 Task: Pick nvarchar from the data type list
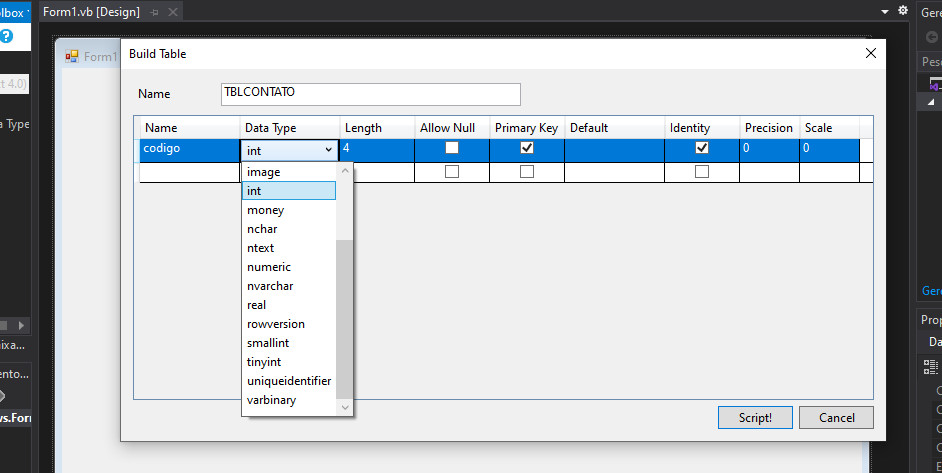click(288, 286)
